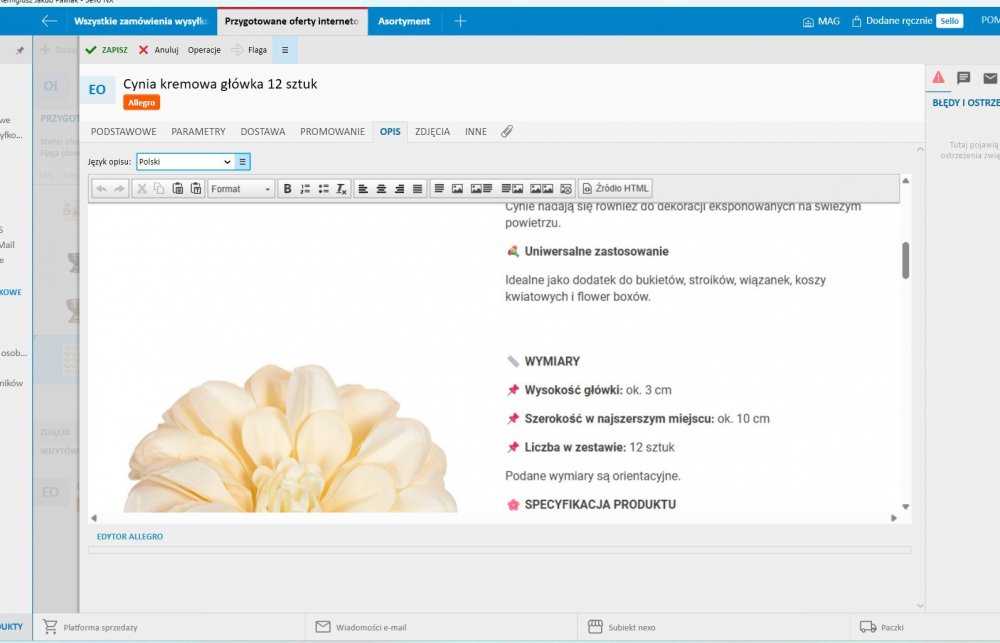Open the attachments paperclip tab
1000x643 pixels.
click(506, 131)
